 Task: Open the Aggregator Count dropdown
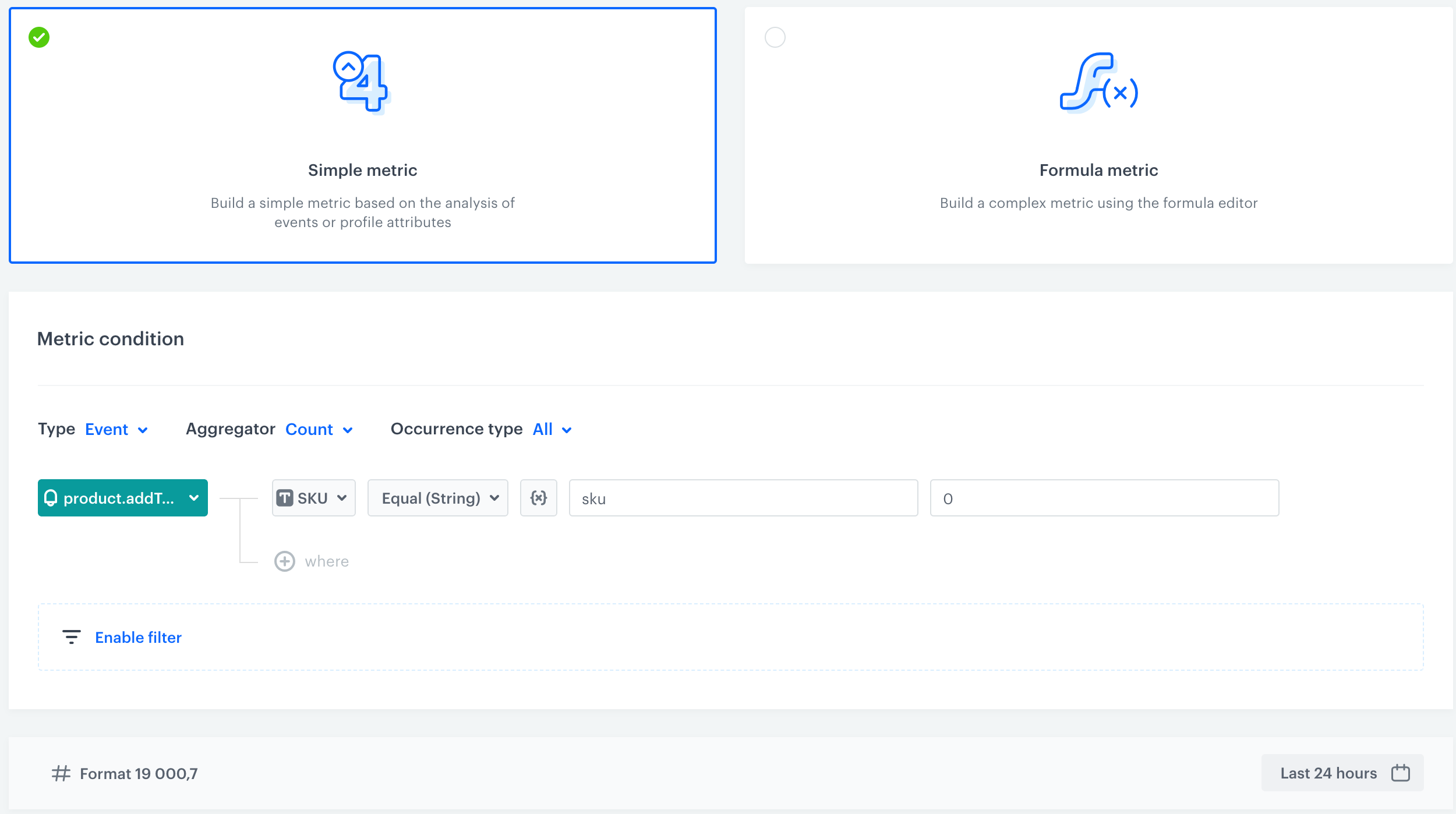pyautogui.click(x=319, y=429)
